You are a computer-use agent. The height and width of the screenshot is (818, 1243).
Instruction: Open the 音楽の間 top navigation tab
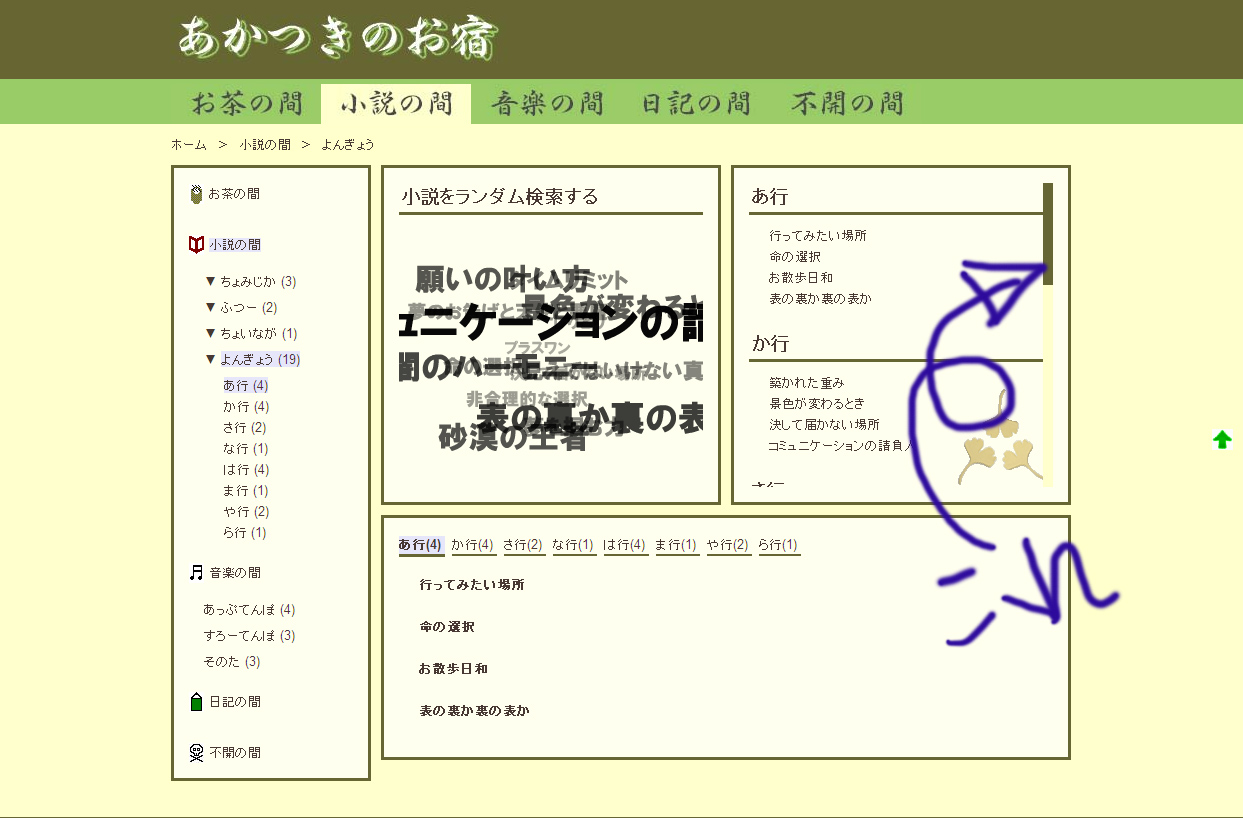[x=547, y=103]
